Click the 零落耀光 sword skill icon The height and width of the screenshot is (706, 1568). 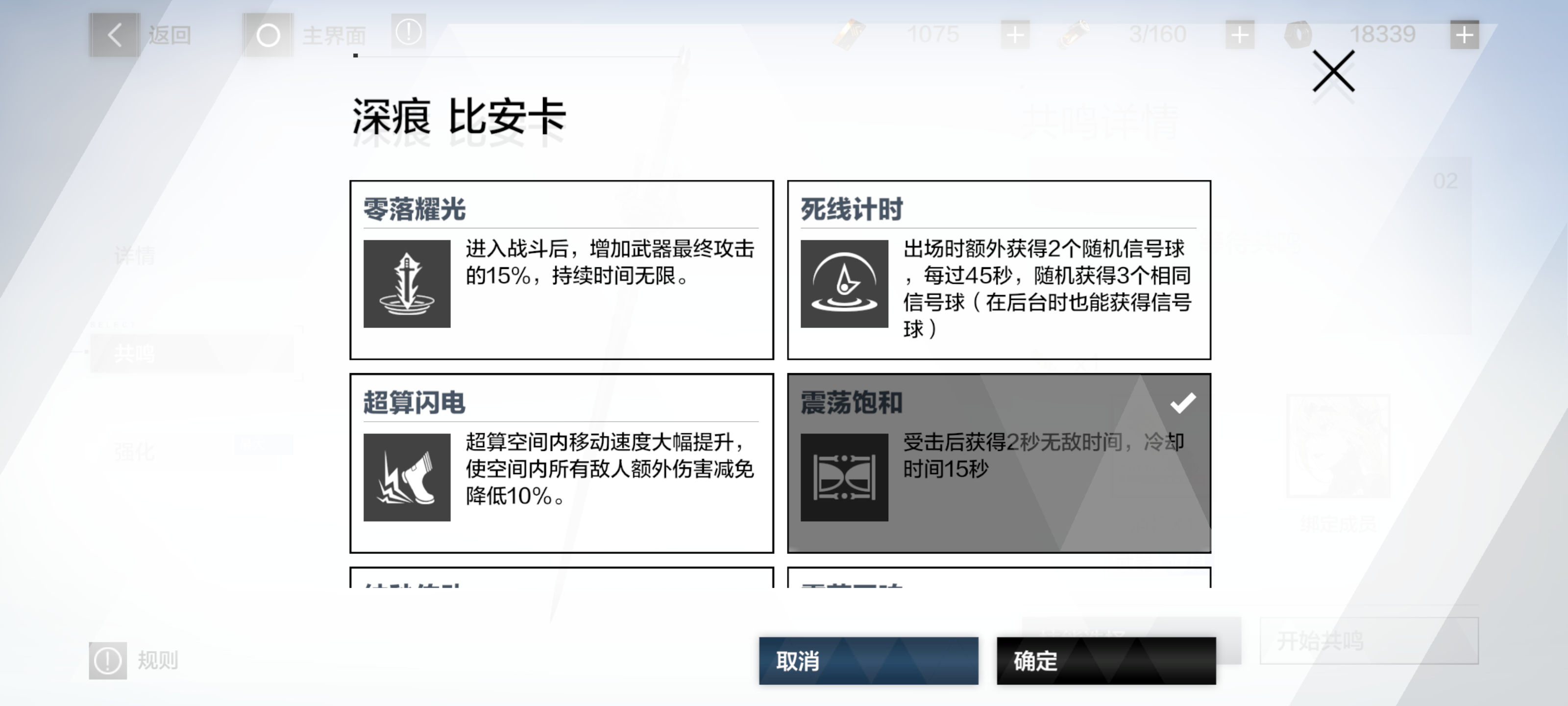(407, 284)
